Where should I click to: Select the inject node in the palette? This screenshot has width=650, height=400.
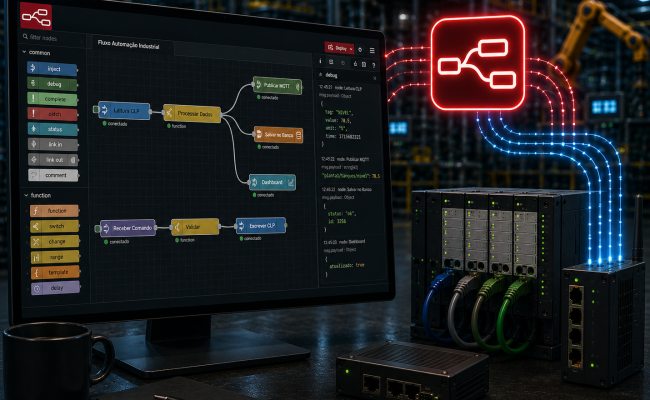pos(52,69)
